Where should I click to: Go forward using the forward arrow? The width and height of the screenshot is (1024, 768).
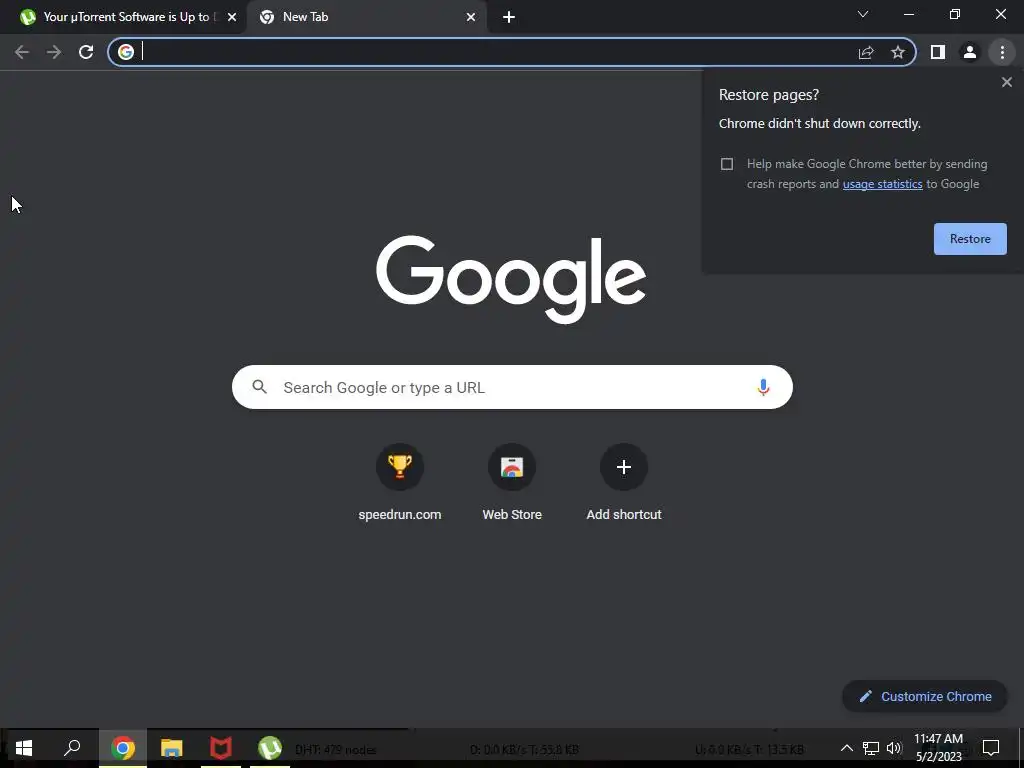(x=54, y=52)
